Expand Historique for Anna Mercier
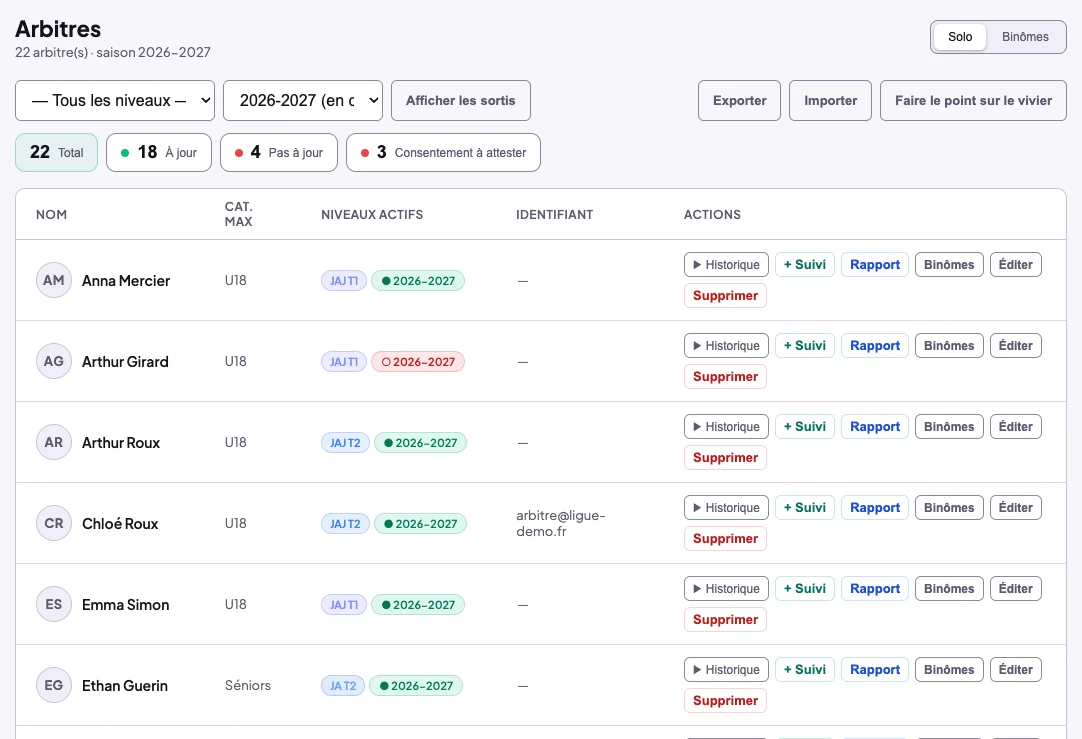 click(726, 264)
